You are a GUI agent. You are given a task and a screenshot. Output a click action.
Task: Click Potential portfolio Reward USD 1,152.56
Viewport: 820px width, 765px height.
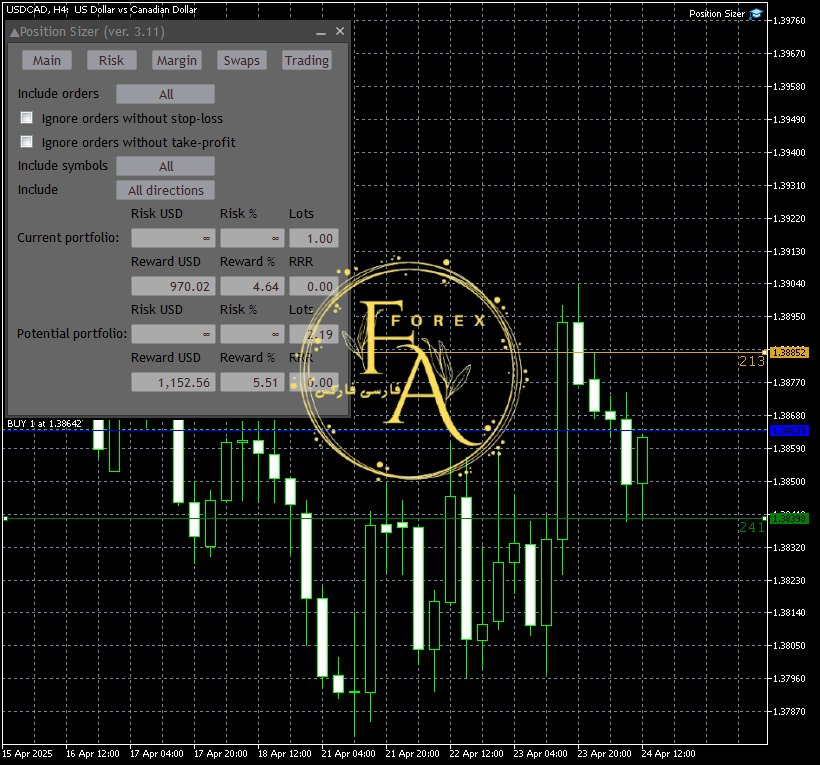point(173,382)
